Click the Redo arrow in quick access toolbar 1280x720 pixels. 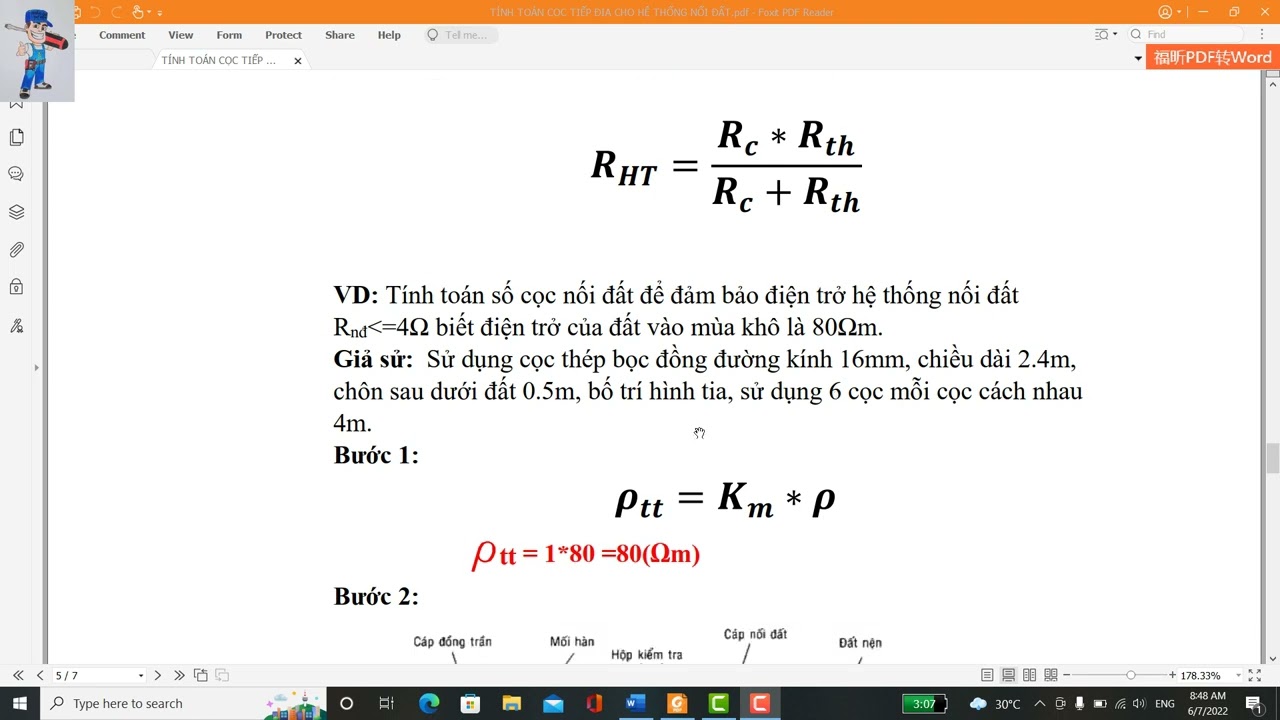117,12
